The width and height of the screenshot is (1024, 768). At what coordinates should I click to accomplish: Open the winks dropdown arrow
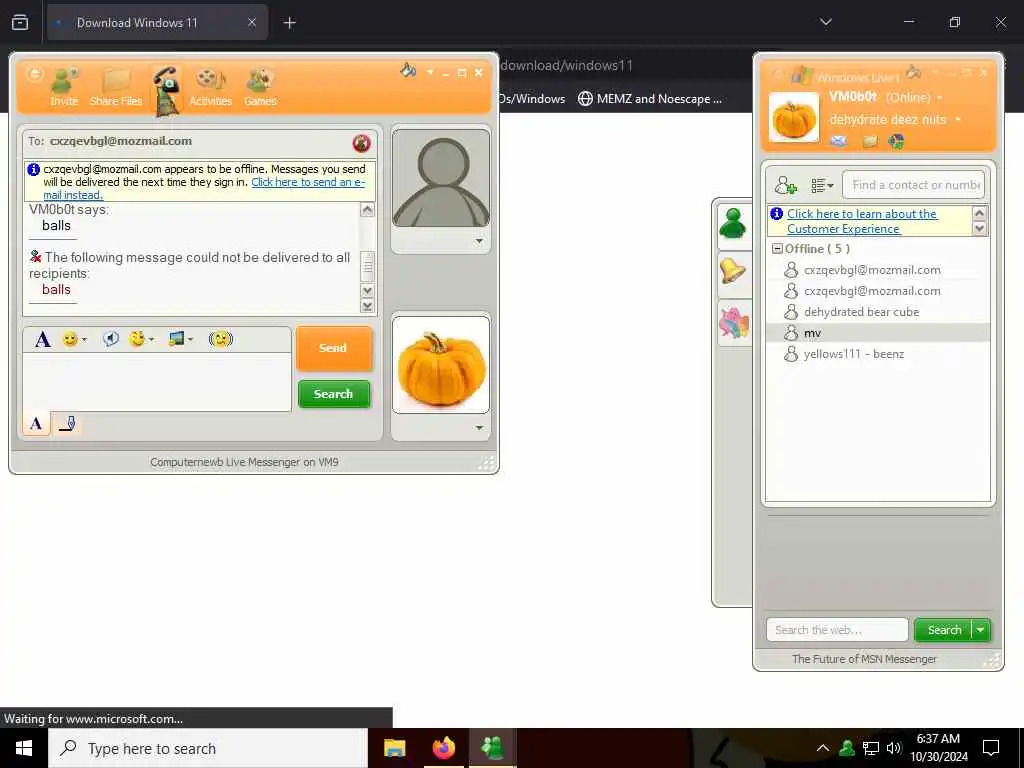click(x=152, y=340)
